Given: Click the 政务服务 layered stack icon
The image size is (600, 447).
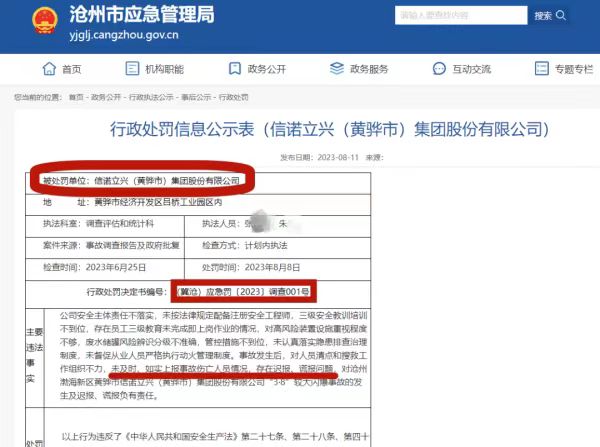Looking at the screenshot, I should 332,69.
